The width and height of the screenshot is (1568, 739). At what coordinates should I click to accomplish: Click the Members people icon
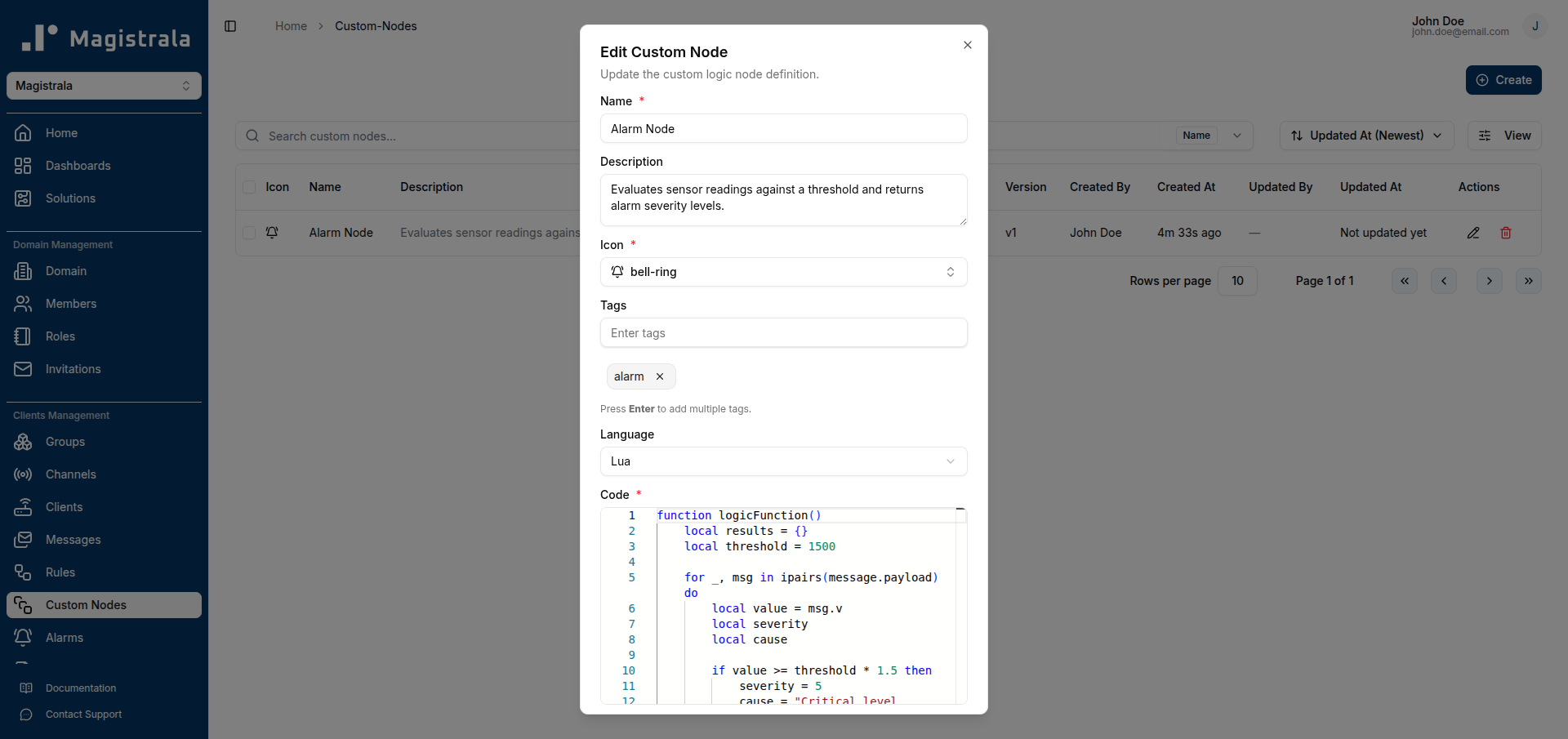point(23,304)
